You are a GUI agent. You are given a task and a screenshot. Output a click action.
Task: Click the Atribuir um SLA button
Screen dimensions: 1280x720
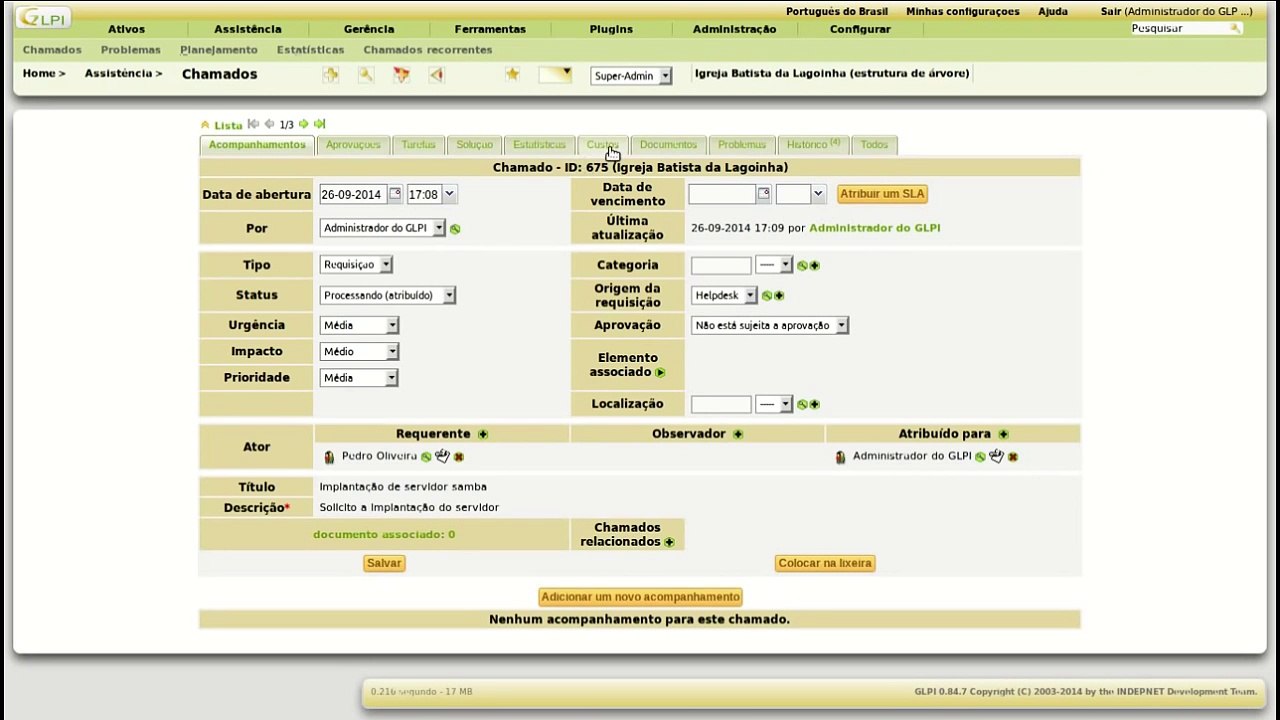click(x=882, y=194)
